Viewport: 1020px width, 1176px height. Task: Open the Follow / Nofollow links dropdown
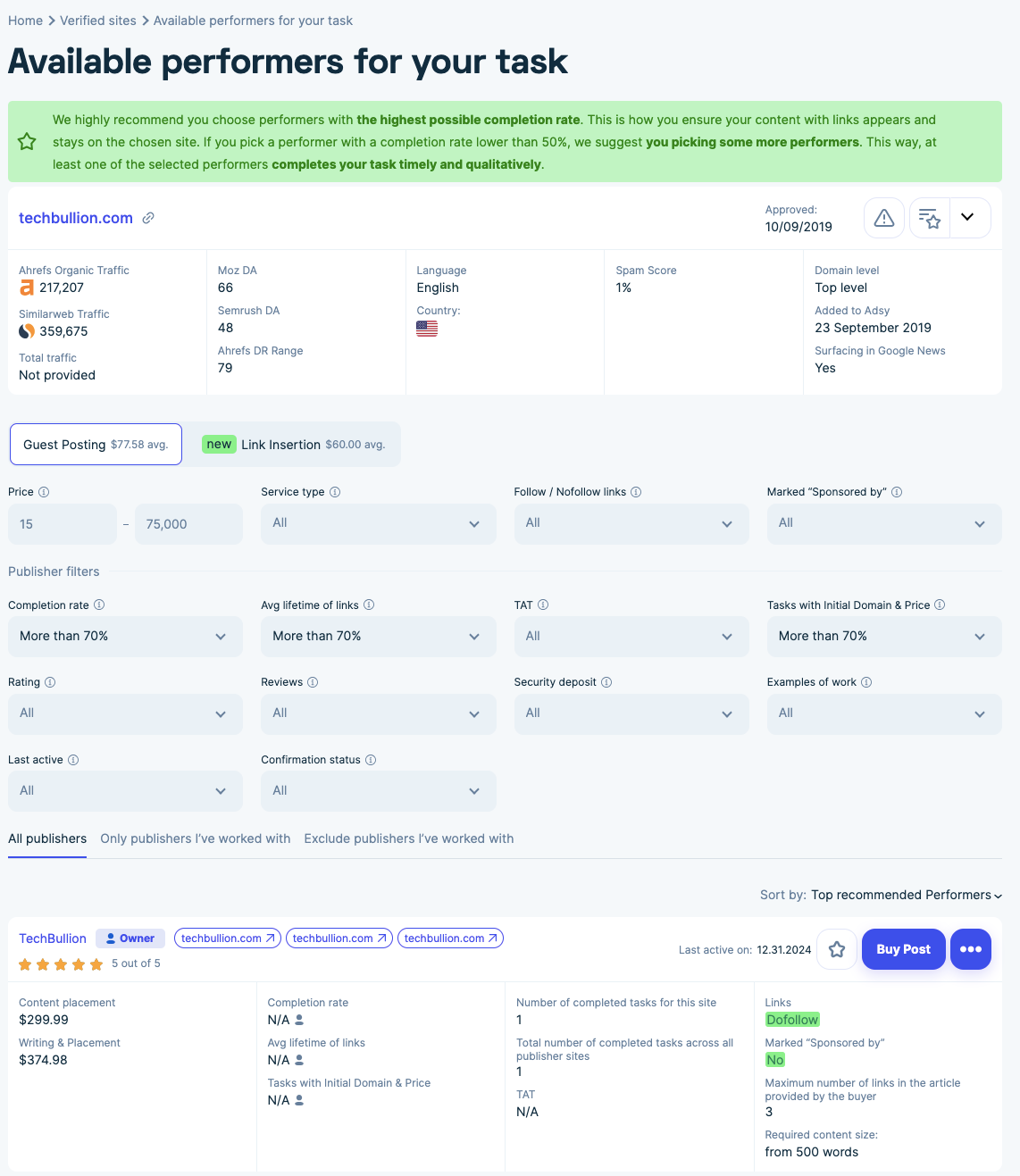(x=631, y=524)
